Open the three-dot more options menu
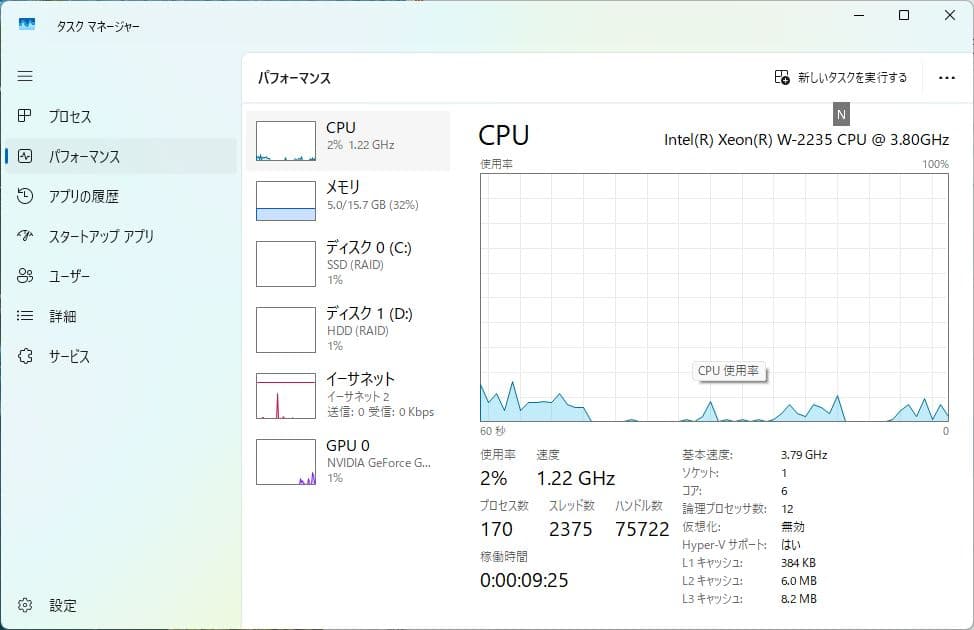This screenshot has height=630, width=974. (946, 77)
